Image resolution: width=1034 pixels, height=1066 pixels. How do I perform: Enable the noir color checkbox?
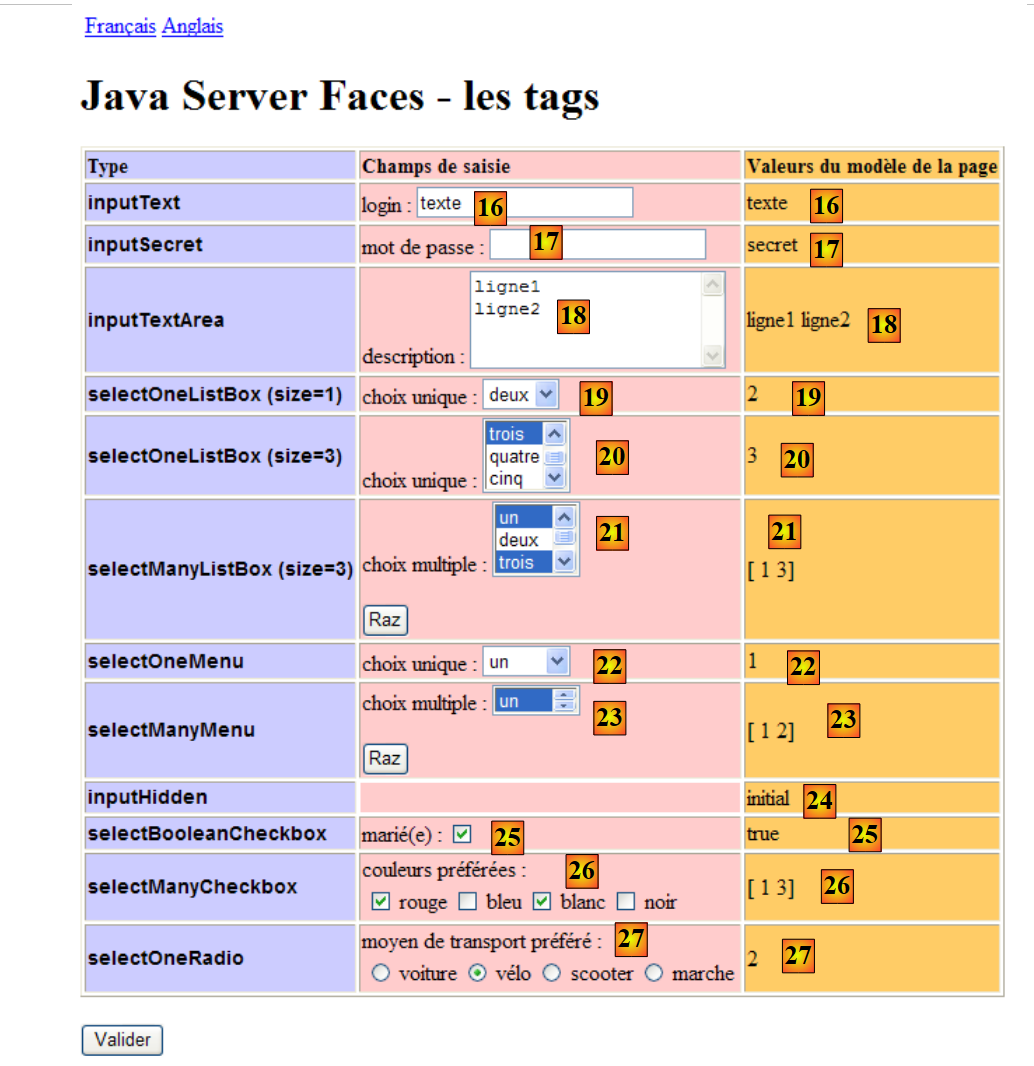click(626, 902)
